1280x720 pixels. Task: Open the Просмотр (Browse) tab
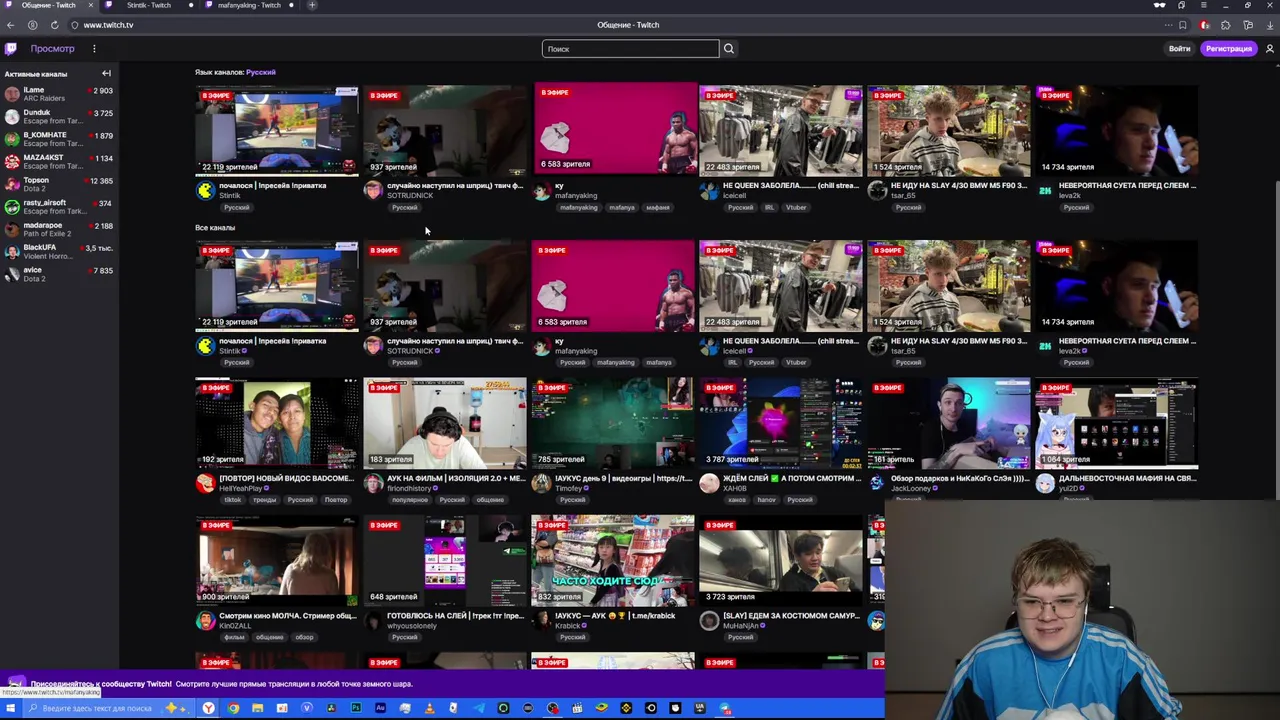52,48
